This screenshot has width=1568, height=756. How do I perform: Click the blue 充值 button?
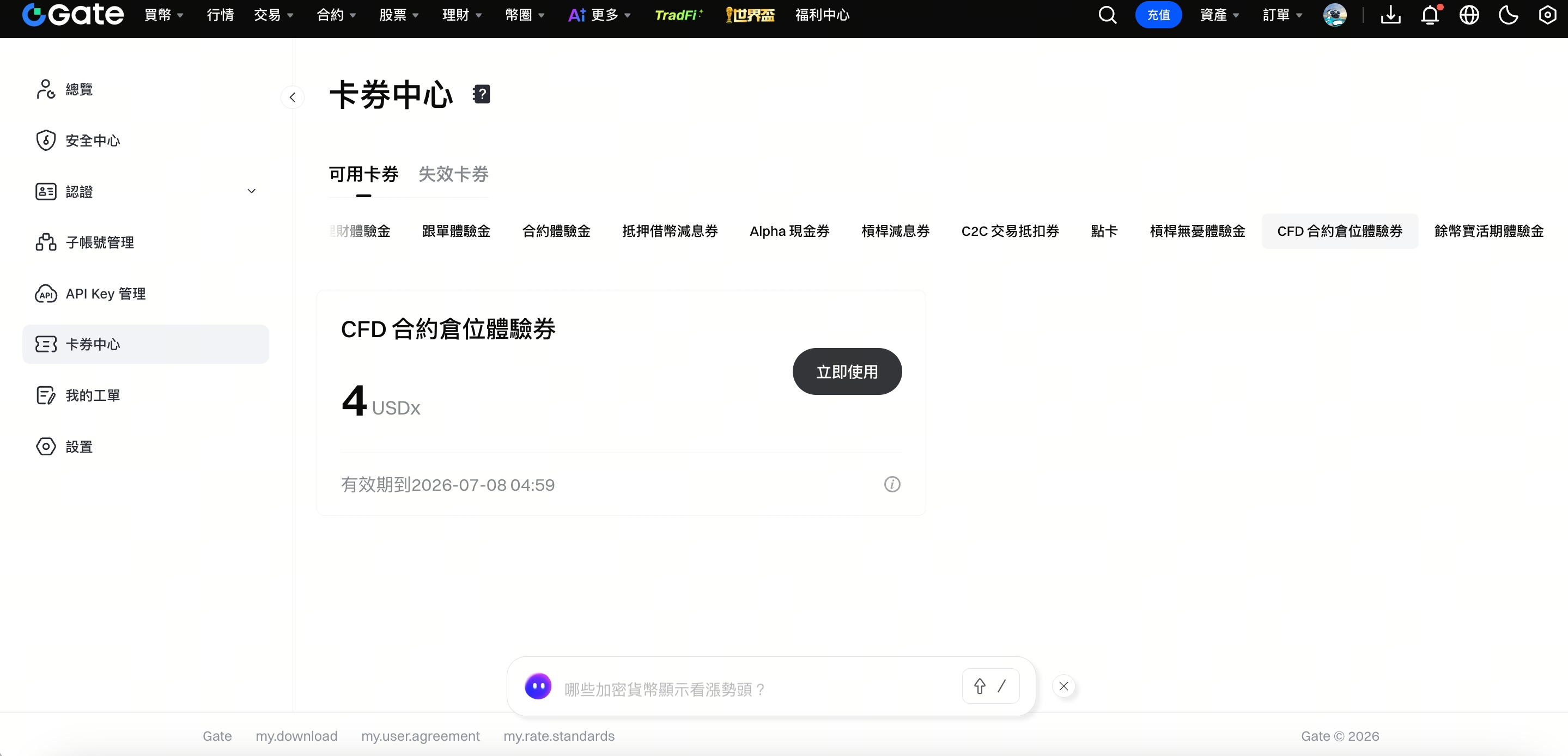click(x=1158, y=15)
